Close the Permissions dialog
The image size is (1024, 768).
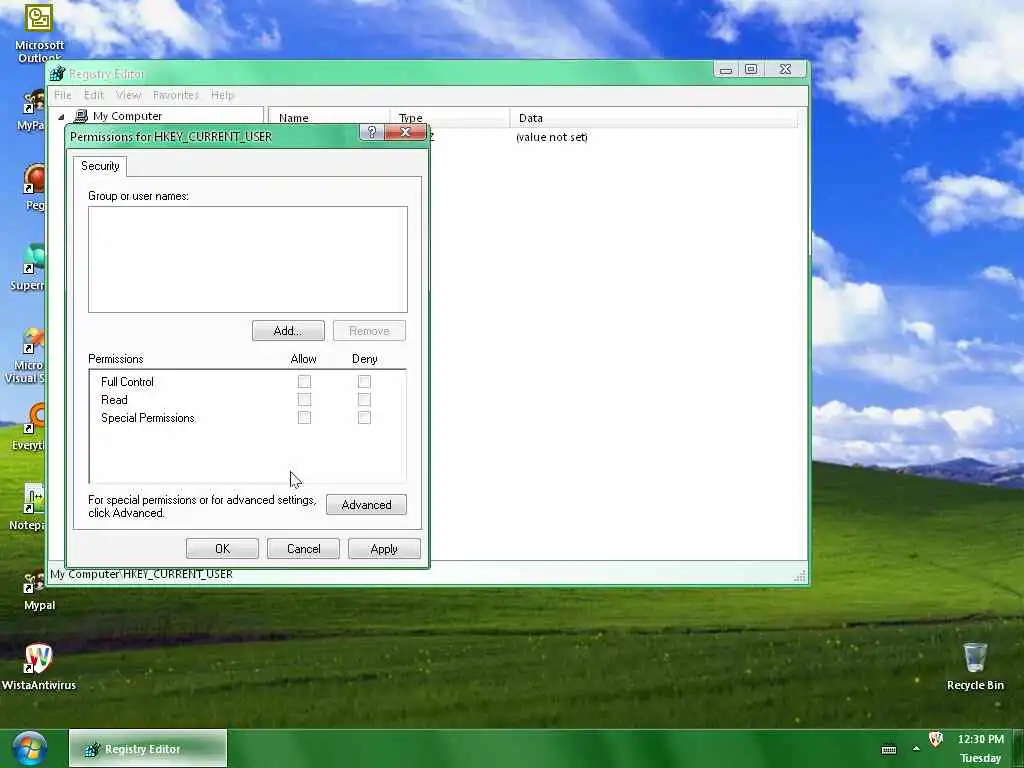click(405, 133)
